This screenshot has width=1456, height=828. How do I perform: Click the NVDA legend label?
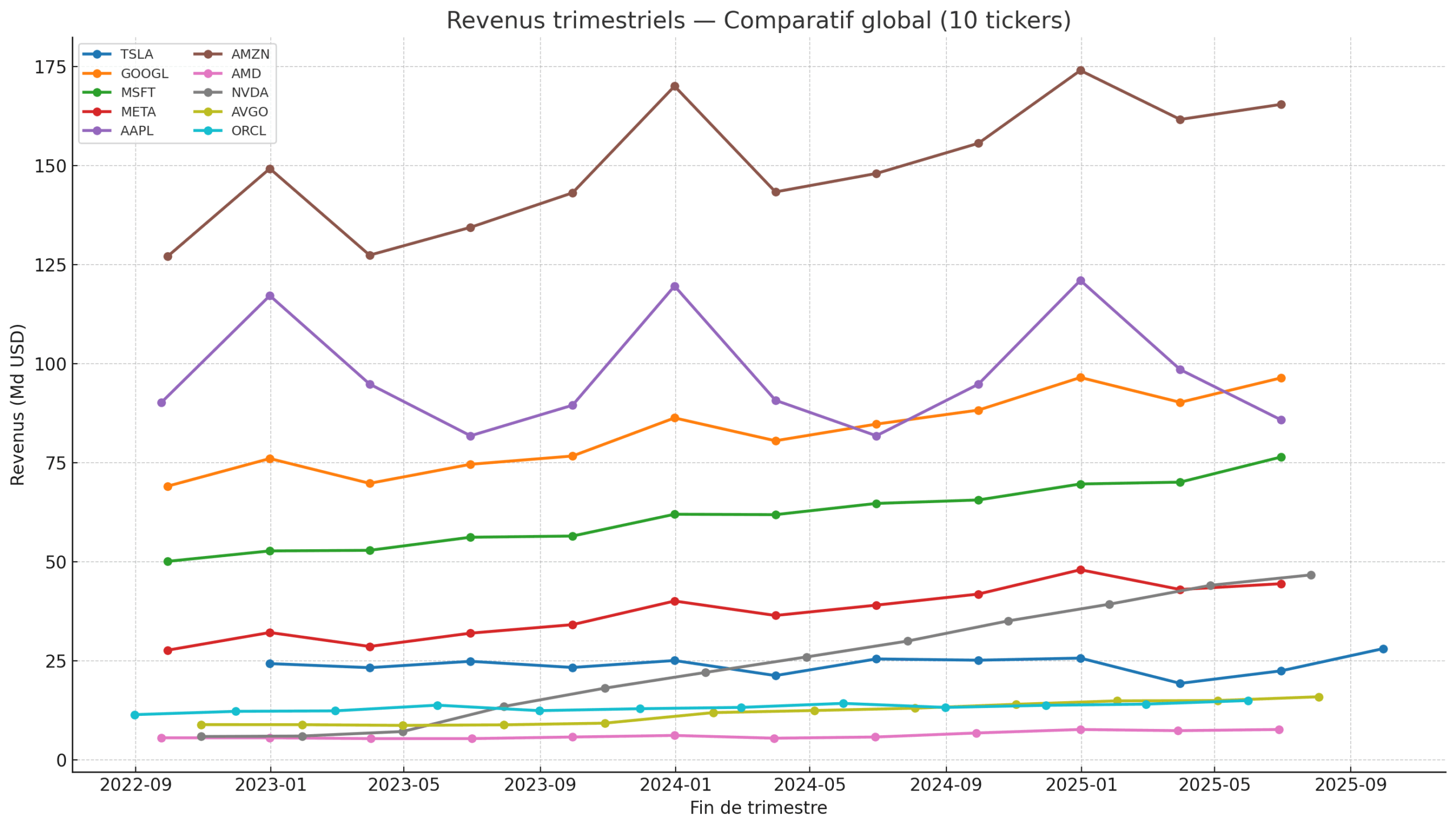click(x=250, y=93)
